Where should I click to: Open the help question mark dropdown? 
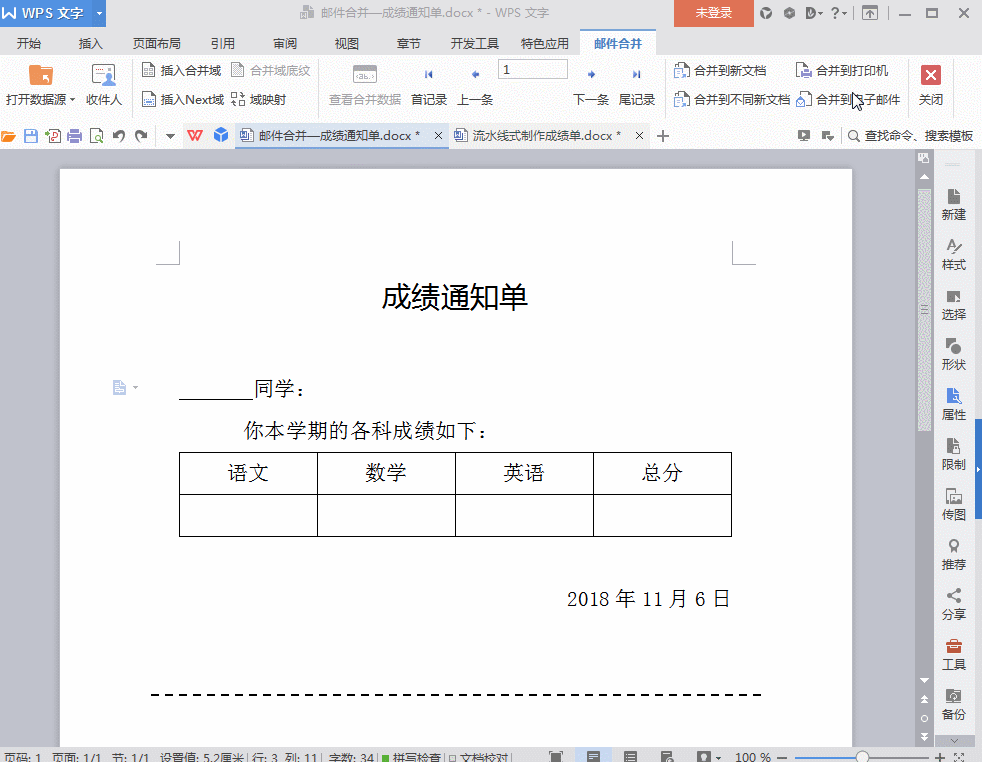coord(839,13)
